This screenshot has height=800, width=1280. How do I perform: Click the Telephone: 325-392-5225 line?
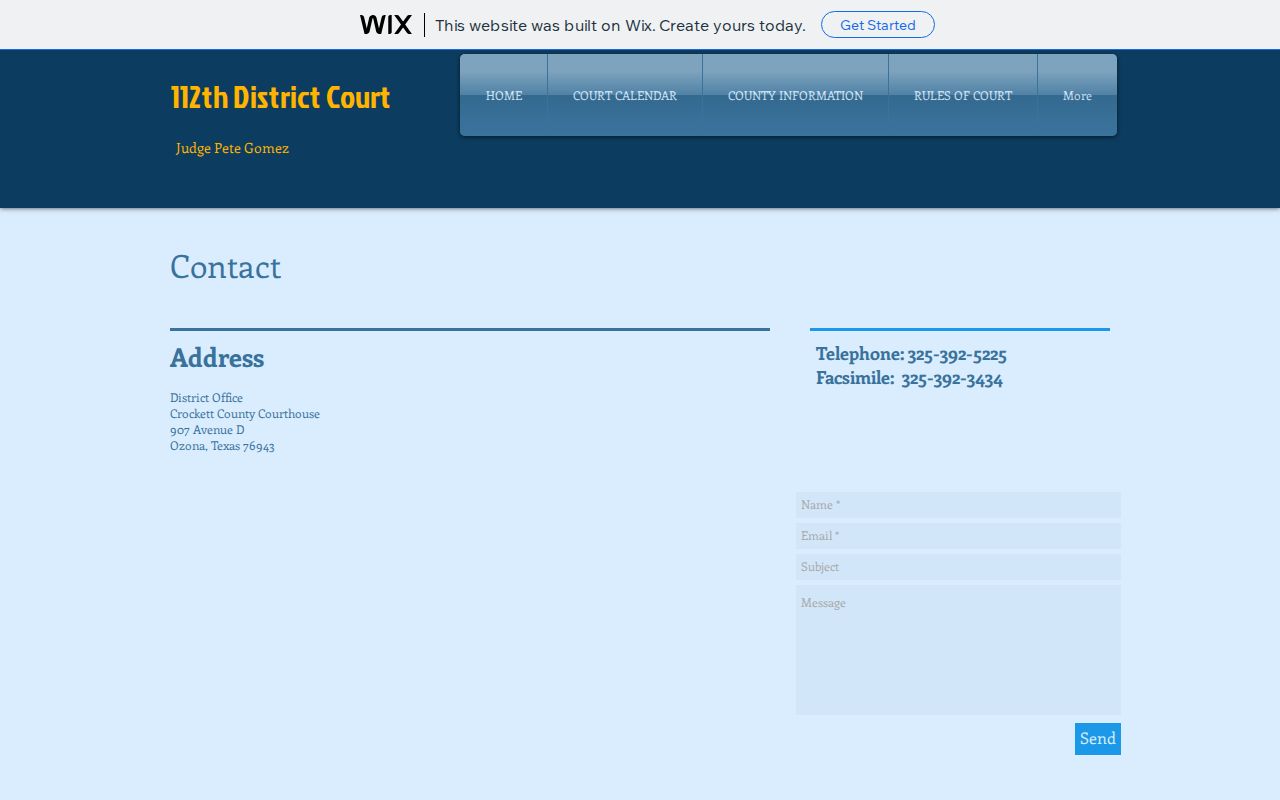click(911, 354)
